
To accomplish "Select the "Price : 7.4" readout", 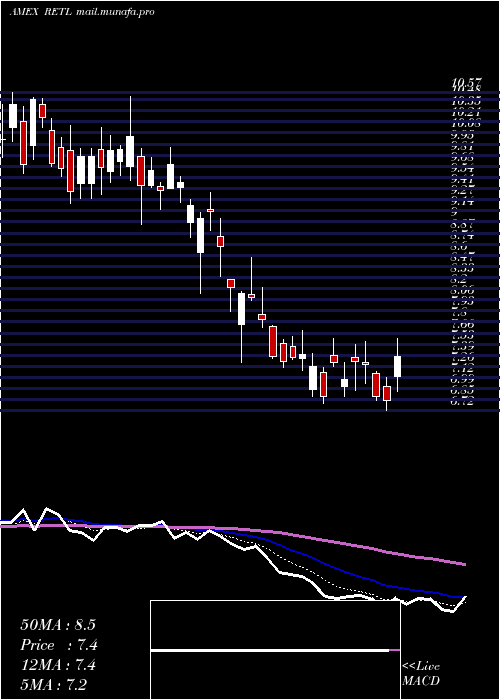I will click(59, 645).
